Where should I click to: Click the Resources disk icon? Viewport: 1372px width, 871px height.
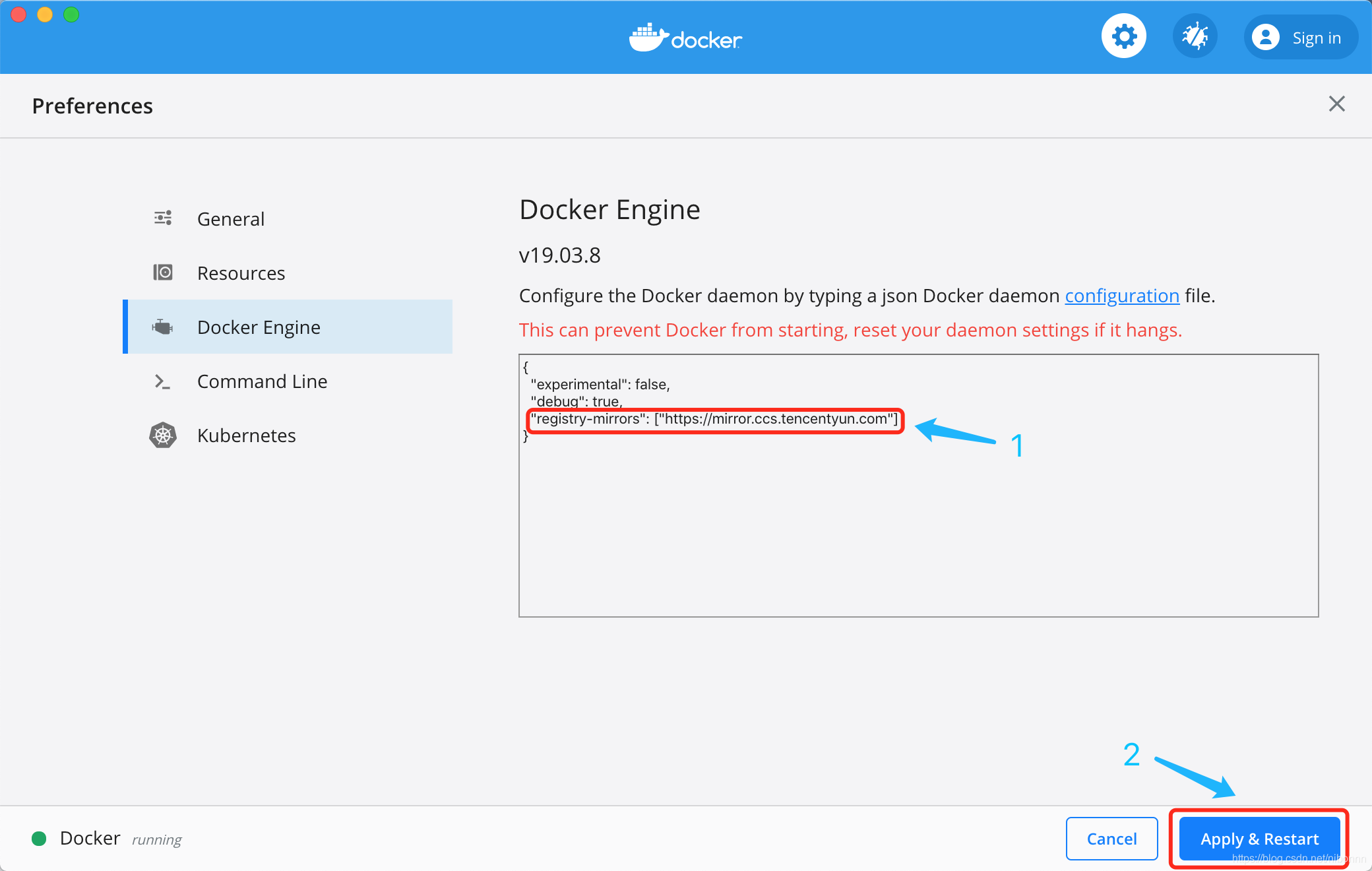click(x=163, y=273)
